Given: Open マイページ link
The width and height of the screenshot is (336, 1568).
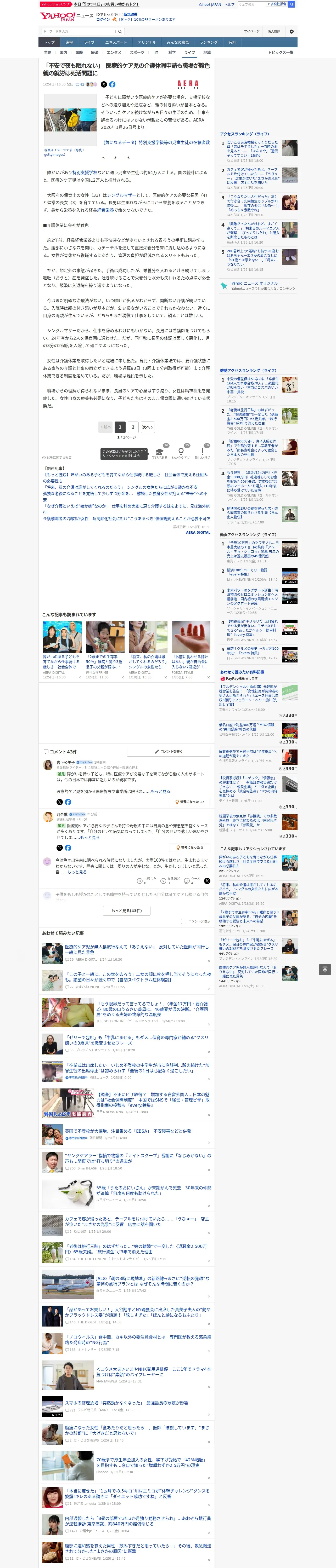Looking at the screenshot, I should pos(251,31).
